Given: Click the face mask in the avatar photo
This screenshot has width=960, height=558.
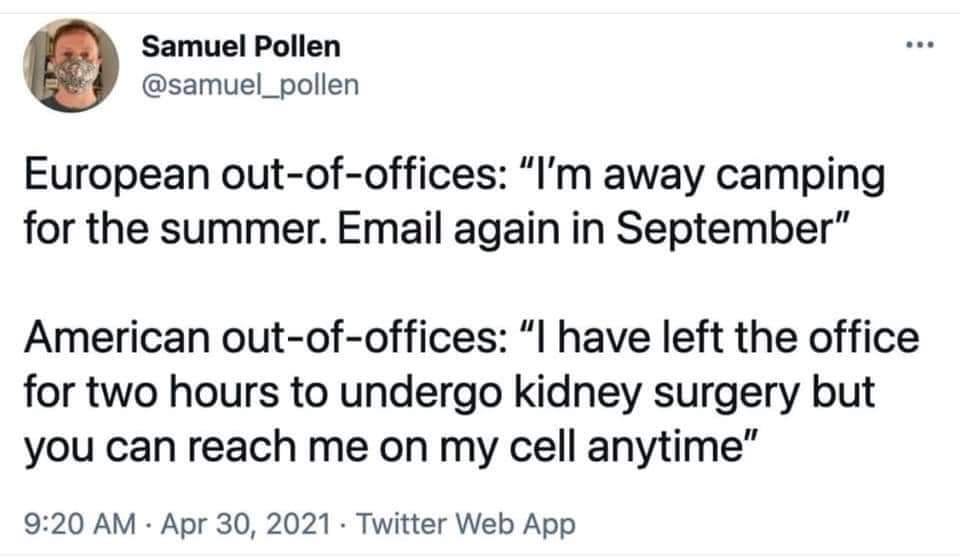Looking at the screenshot, I should 72,76.
